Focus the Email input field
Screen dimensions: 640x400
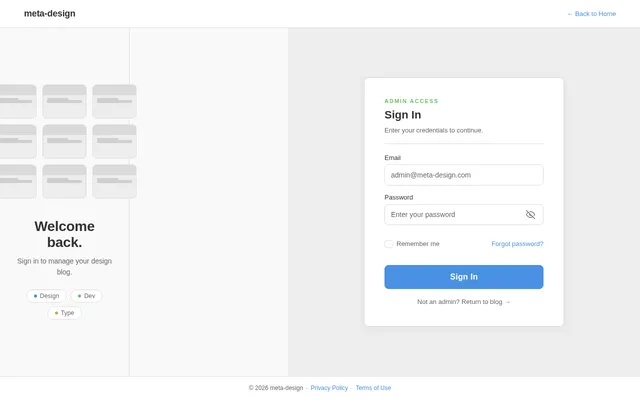tap(463, 175)
